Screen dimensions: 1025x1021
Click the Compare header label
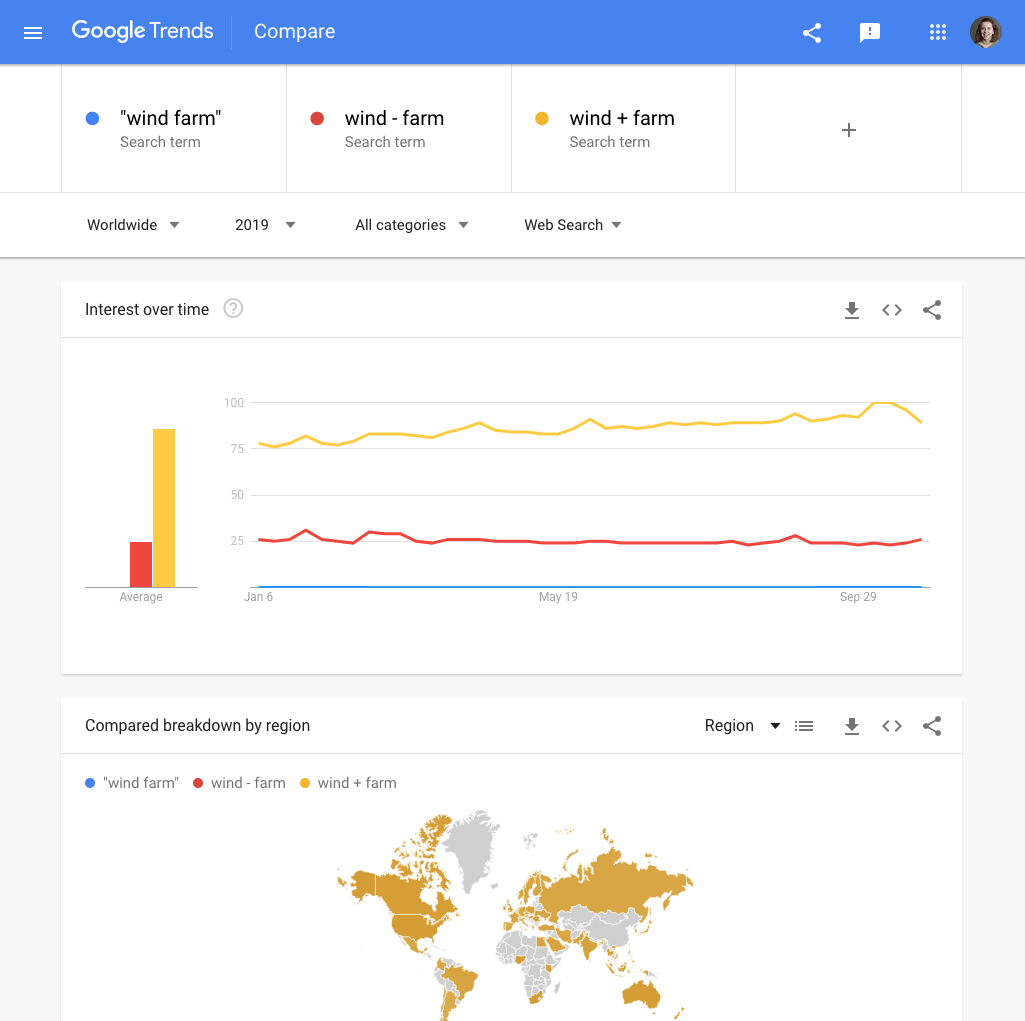coord(294,31)
